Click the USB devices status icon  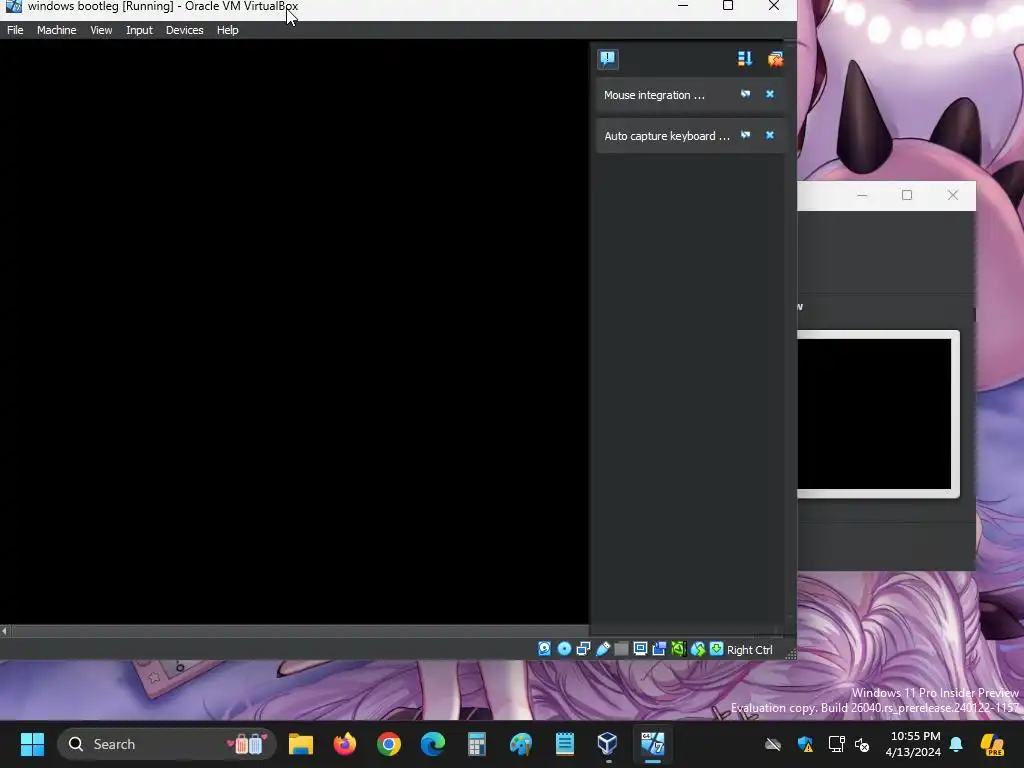pos(603,648)
